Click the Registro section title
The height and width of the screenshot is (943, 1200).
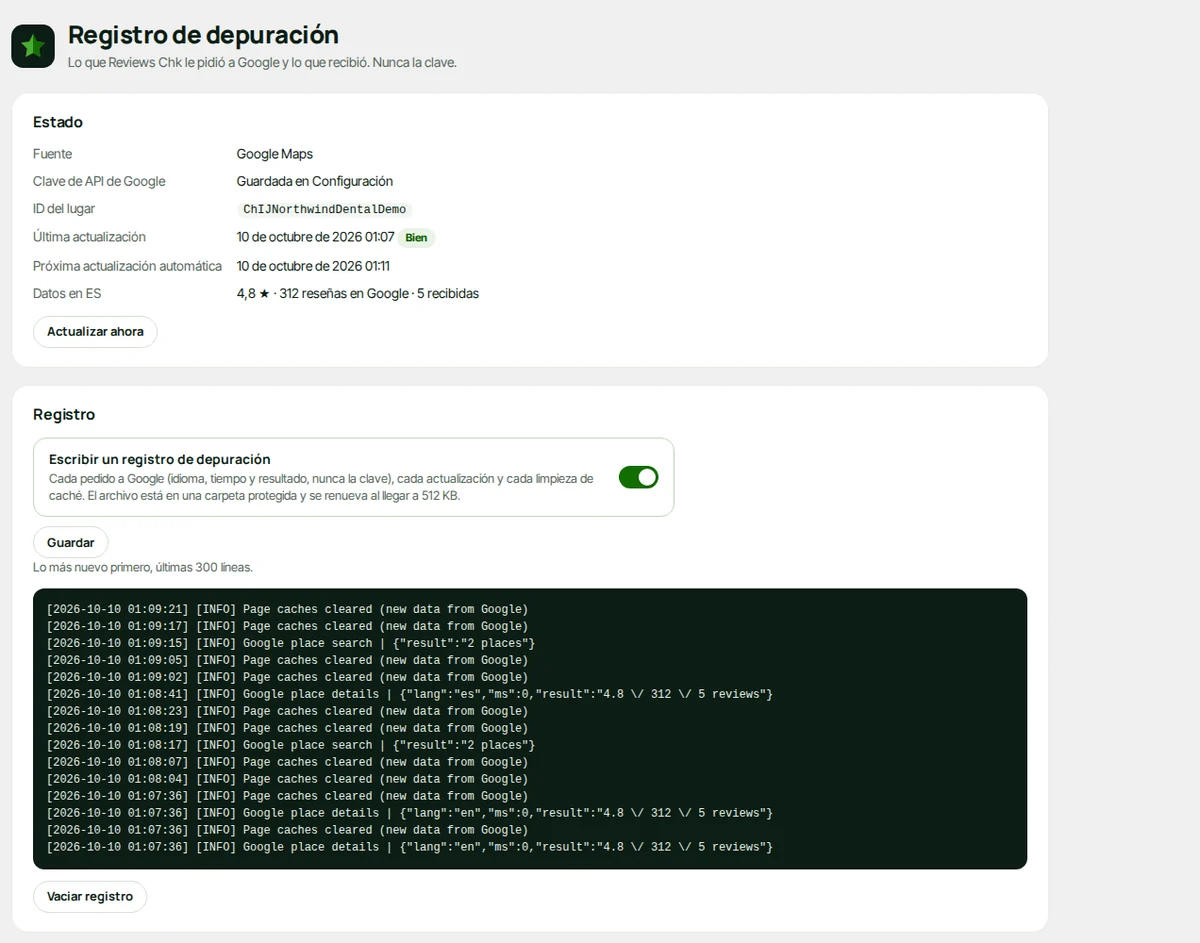[64, 414]
